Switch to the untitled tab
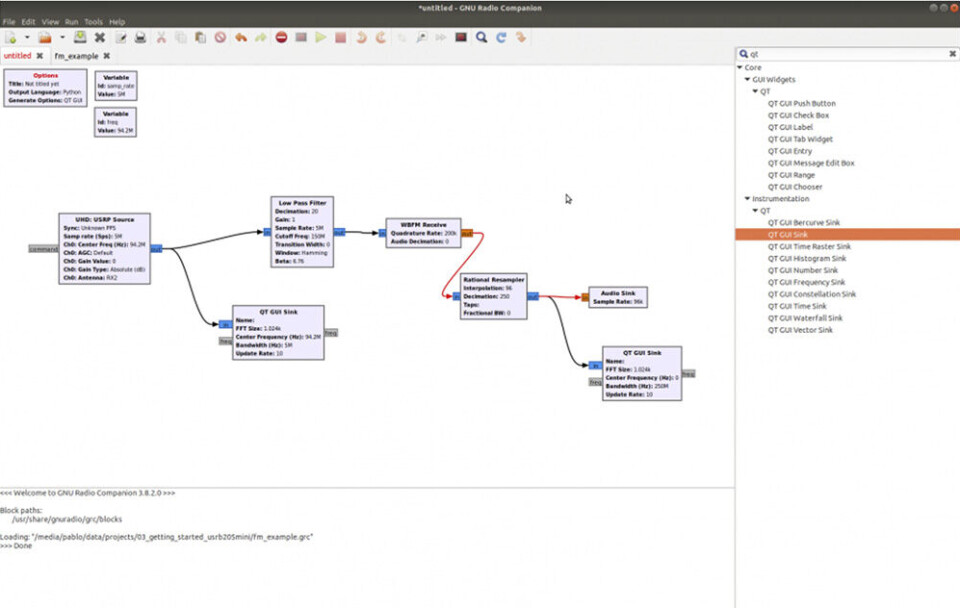Viewport: 960px width, 608px height. click(x=17, y=56)
